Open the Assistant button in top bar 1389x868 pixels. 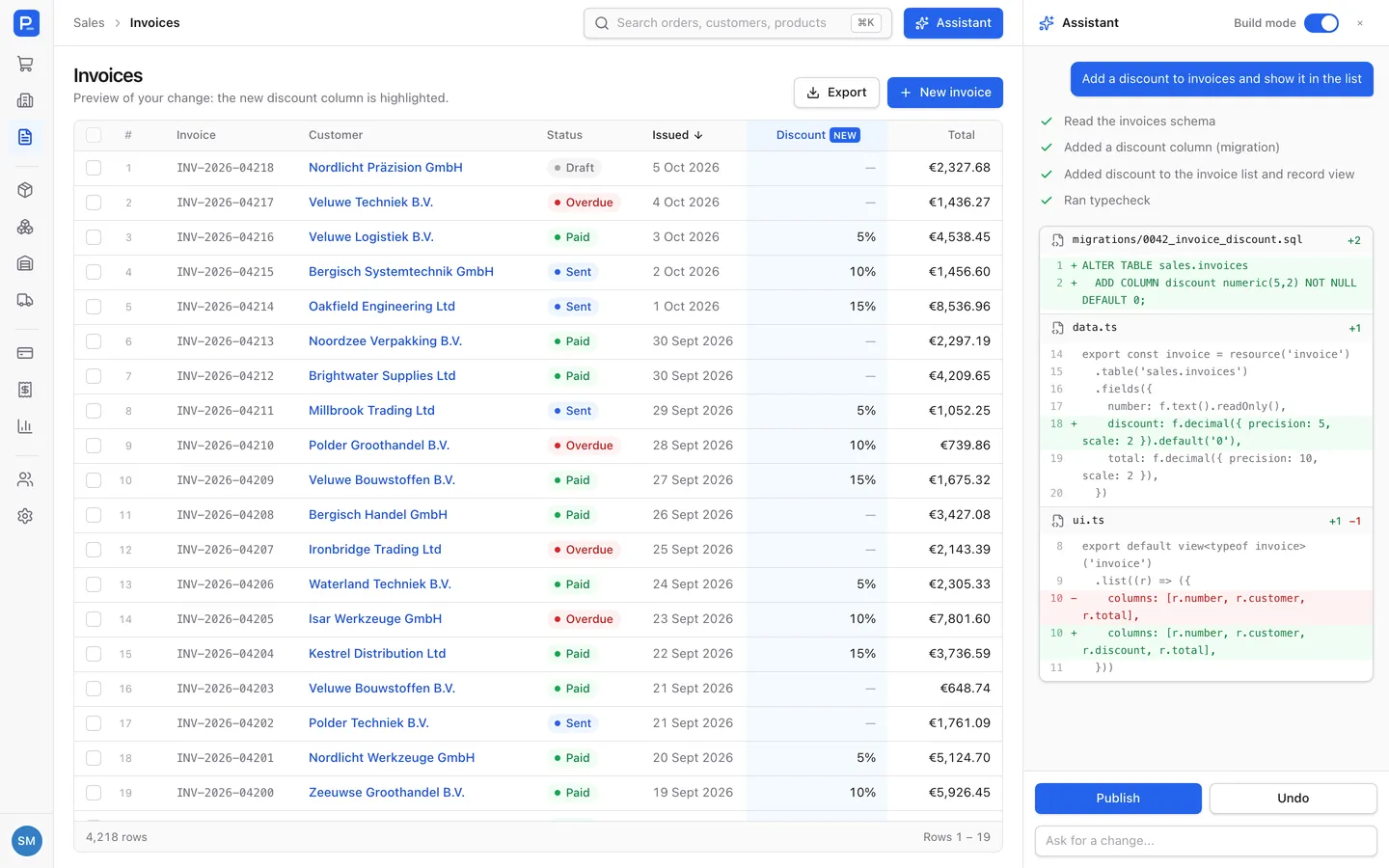click(953, 23)
